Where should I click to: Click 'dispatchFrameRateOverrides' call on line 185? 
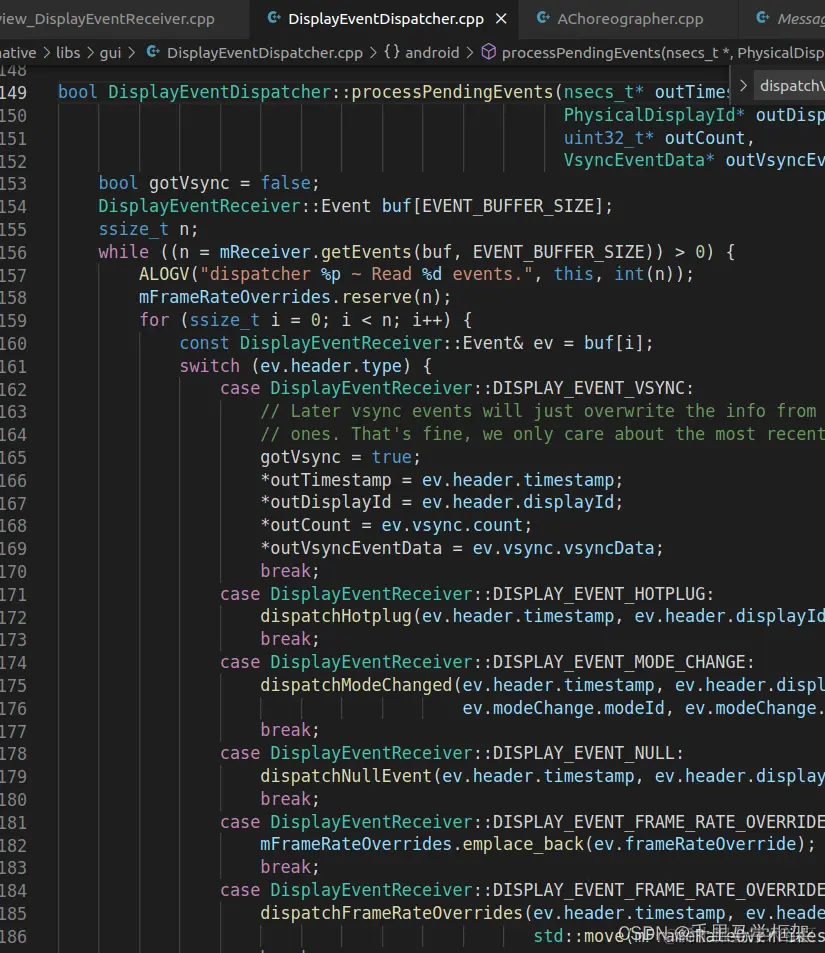pos(391,913)
